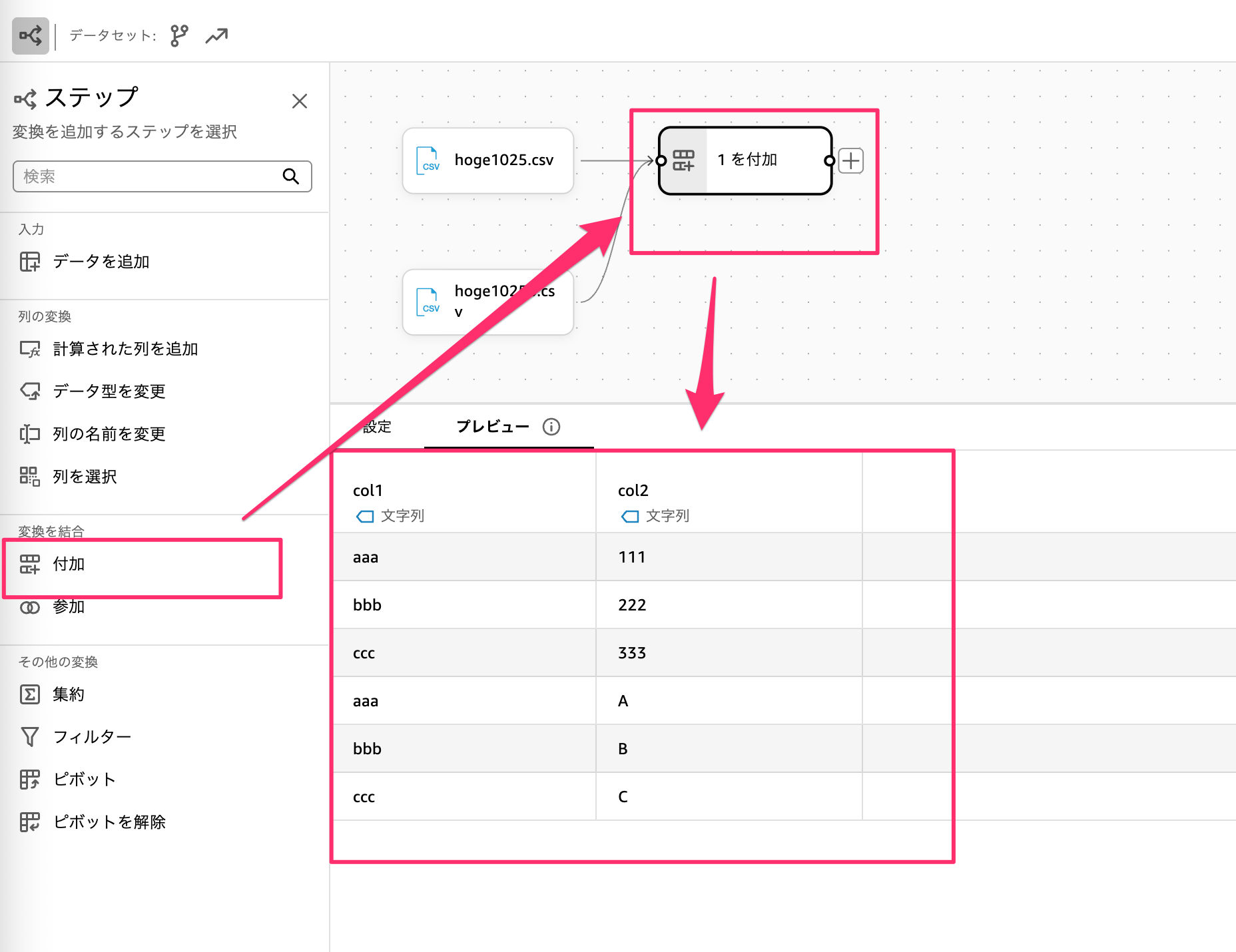
Task: Select 列を選択 transform
Action: pyautogui.click(x=85, y=477)
